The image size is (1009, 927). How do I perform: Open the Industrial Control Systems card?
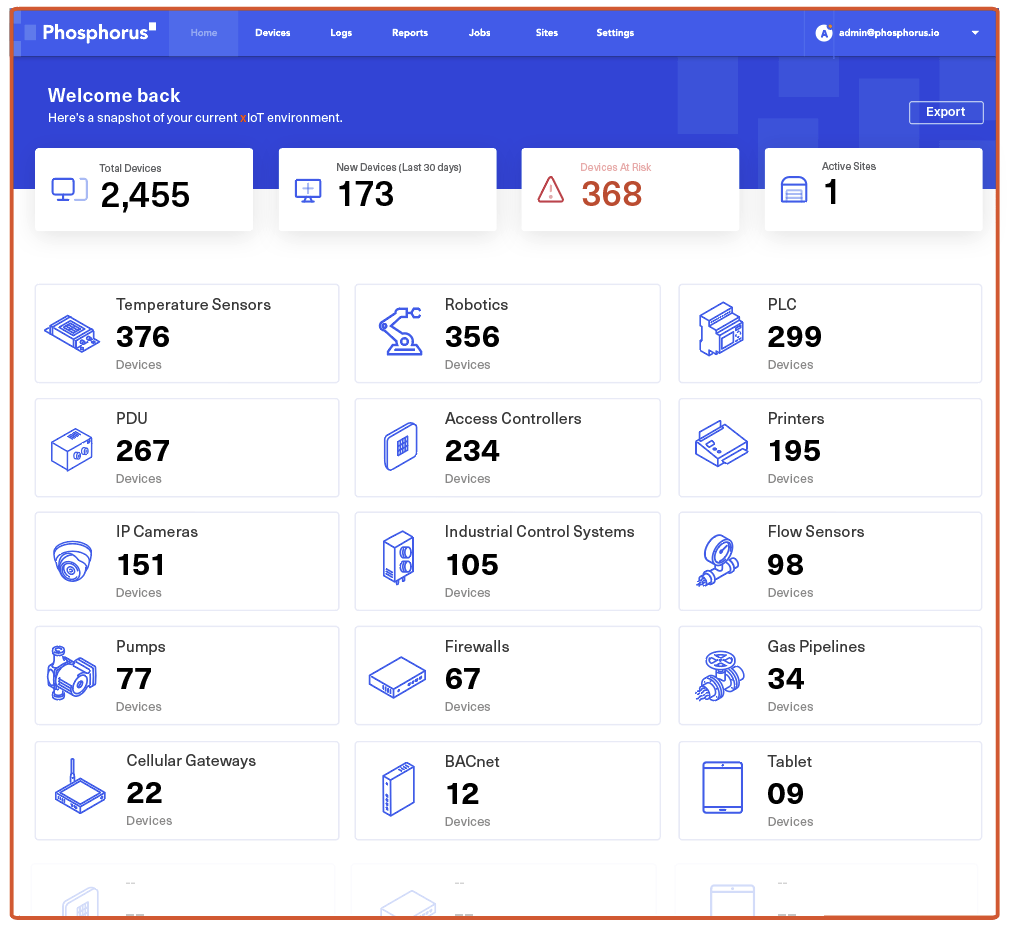click(x=507, y=561)
